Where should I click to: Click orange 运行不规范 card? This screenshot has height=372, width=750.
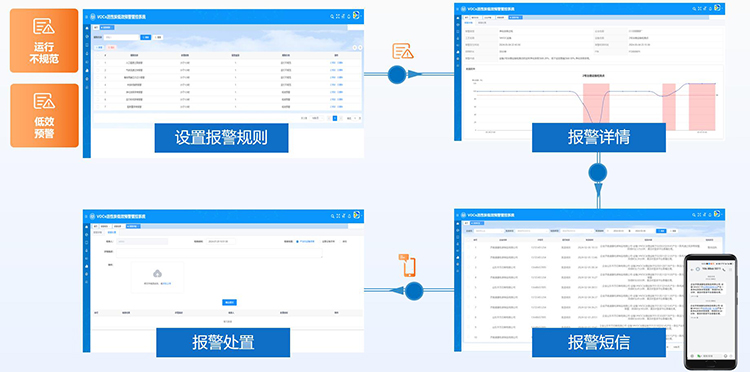coord(44,41)
